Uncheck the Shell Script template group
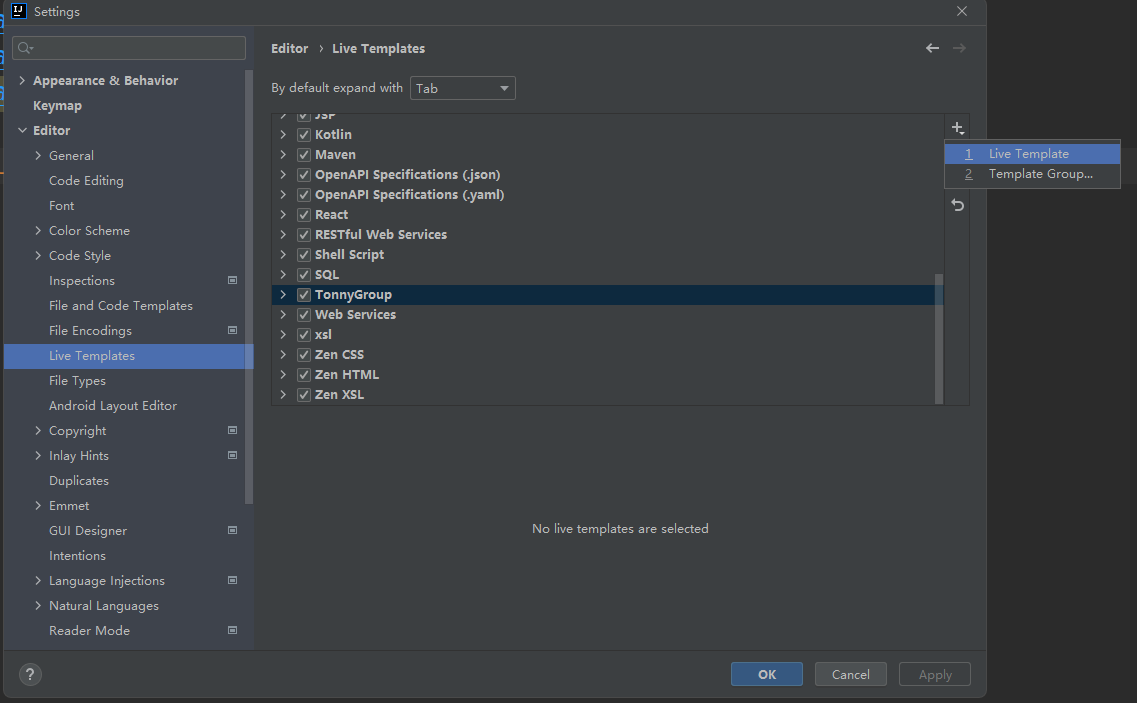Image resolution: width=1137 pixels, height=703 pixels. 304,255
